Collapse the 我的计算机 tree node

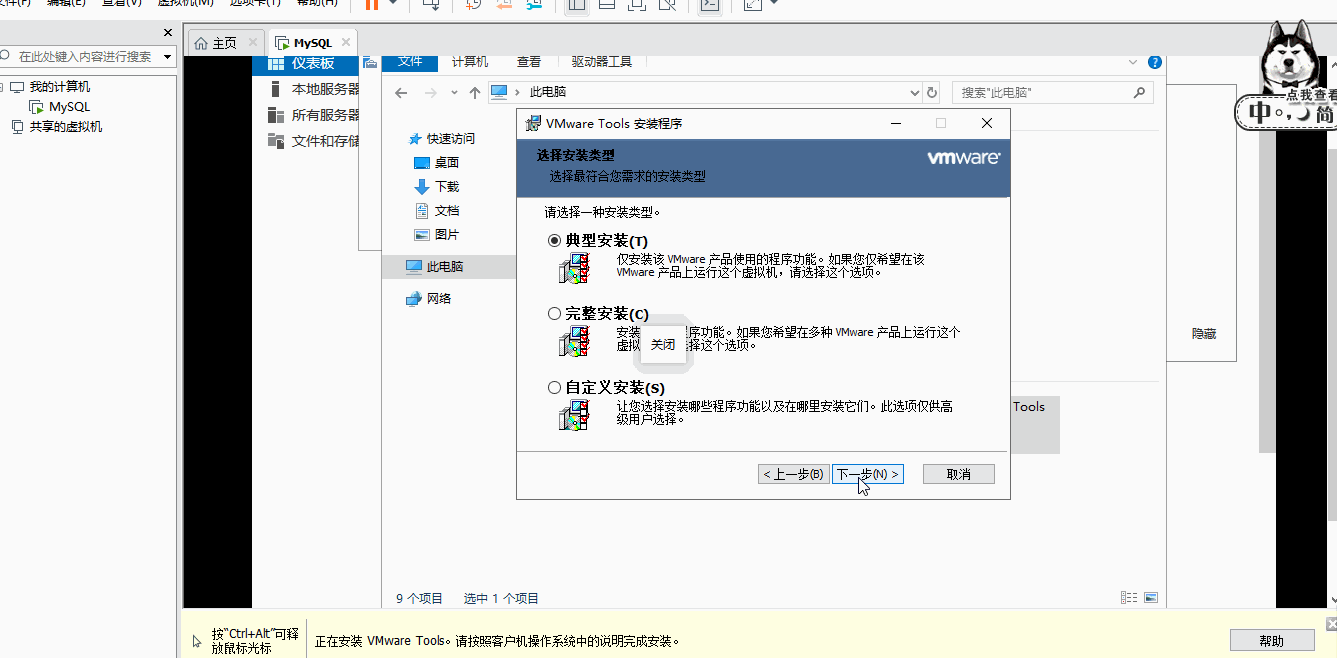click(1, 87)
